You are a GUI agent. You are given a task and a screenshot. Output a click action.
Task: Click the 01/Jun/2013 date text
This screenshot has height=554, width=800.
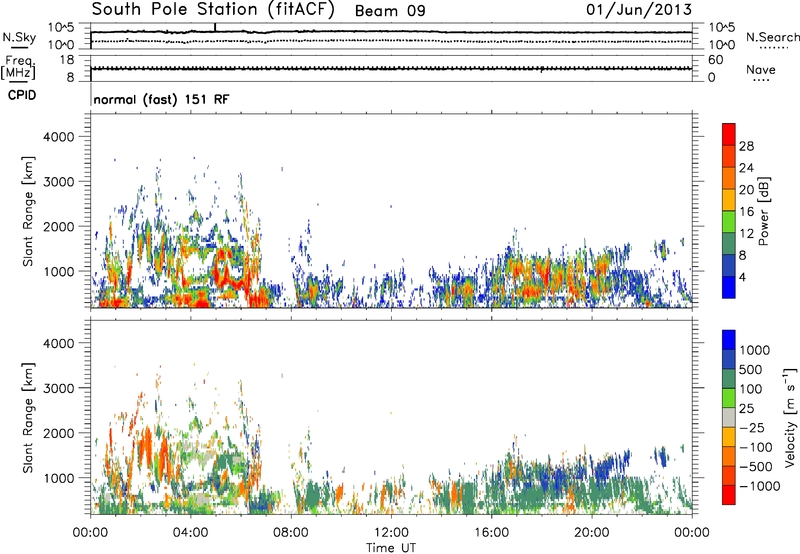pos(639,10)
